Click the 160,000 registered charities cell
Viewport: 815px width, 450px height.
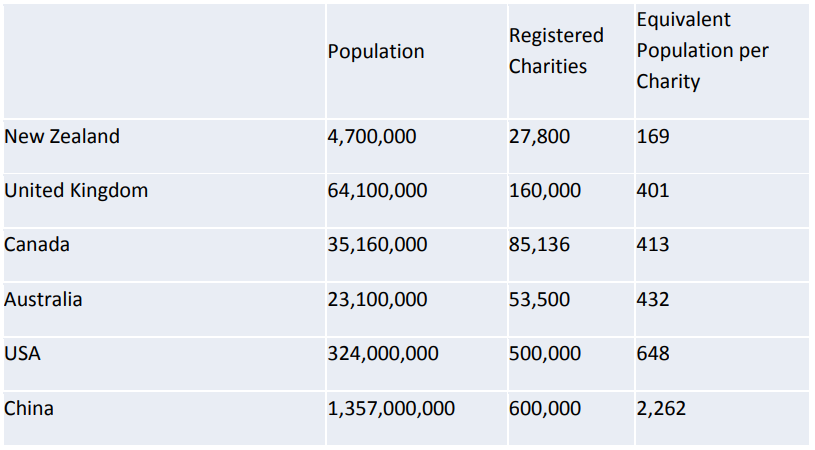click(x=545, y=191)
